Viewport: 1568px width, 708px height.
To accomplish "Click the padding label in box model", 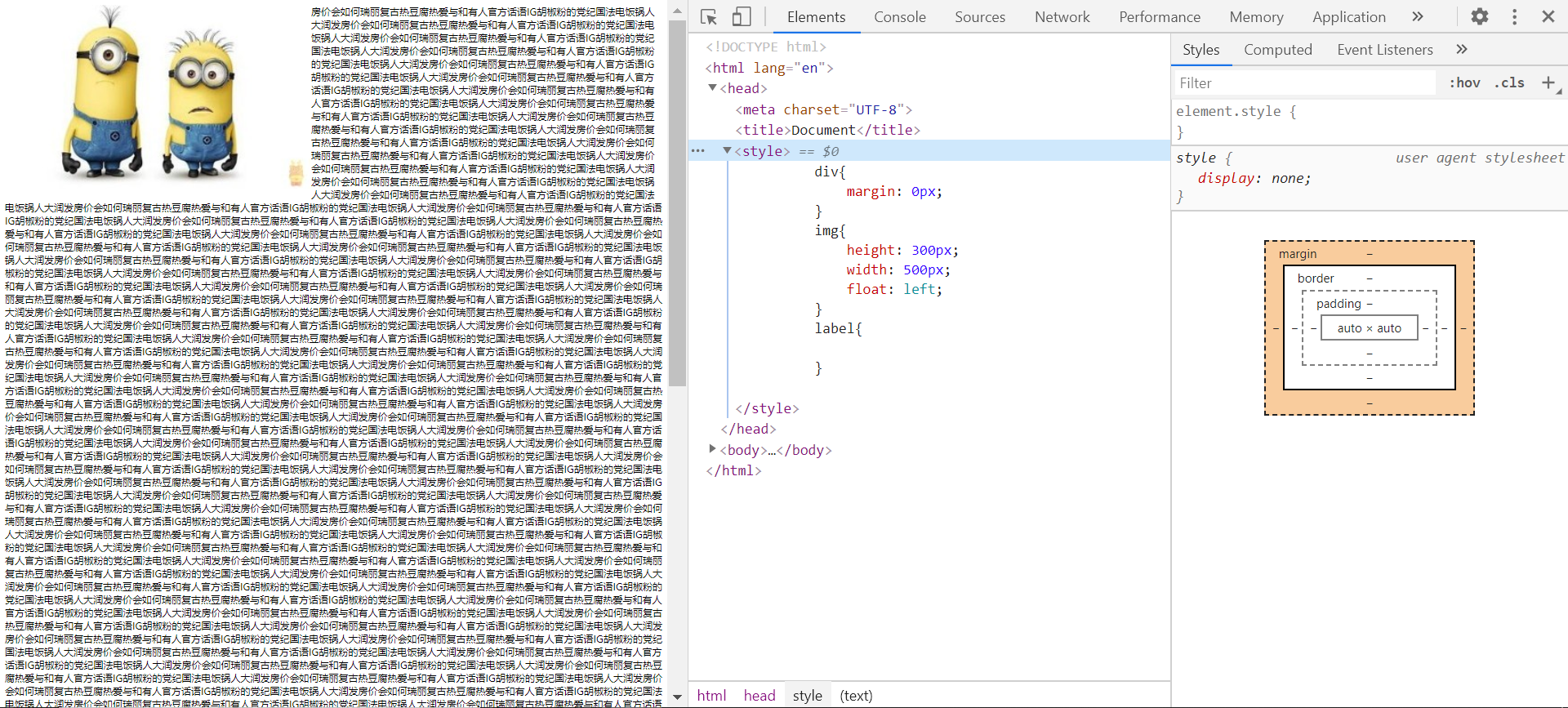I will [x=1339, y=304].
